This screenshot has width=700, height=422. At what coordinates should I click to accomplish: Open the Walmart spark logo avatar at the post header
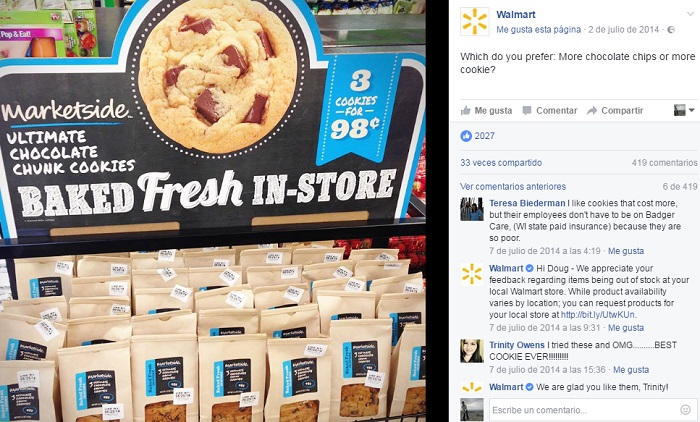[x=474, y=21]
